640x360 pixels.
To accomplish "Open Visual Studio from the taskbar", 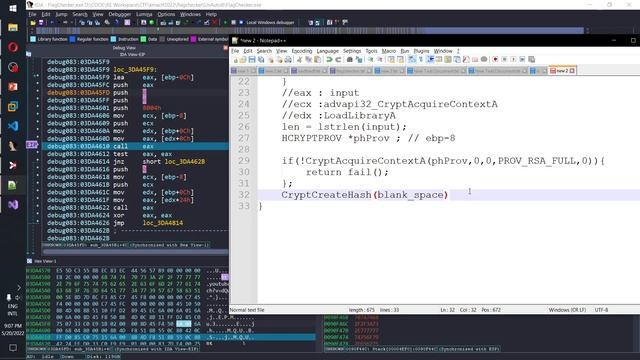I will tap(13, 204).
